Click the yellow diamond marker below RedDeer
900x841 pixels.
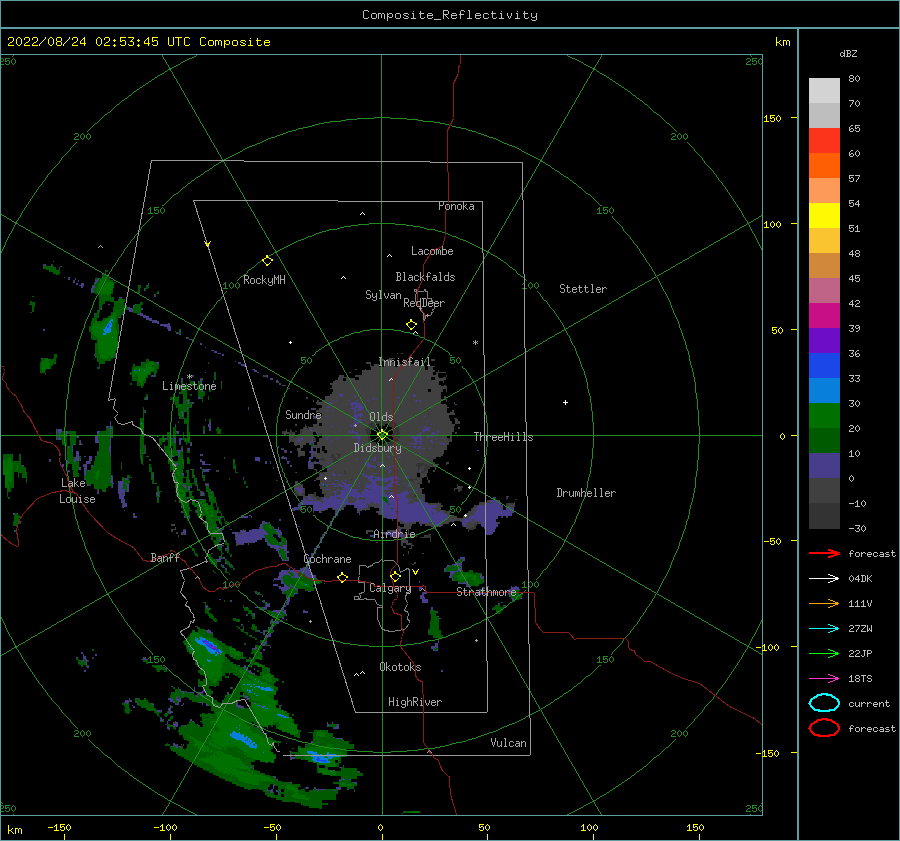click(411, 325)
